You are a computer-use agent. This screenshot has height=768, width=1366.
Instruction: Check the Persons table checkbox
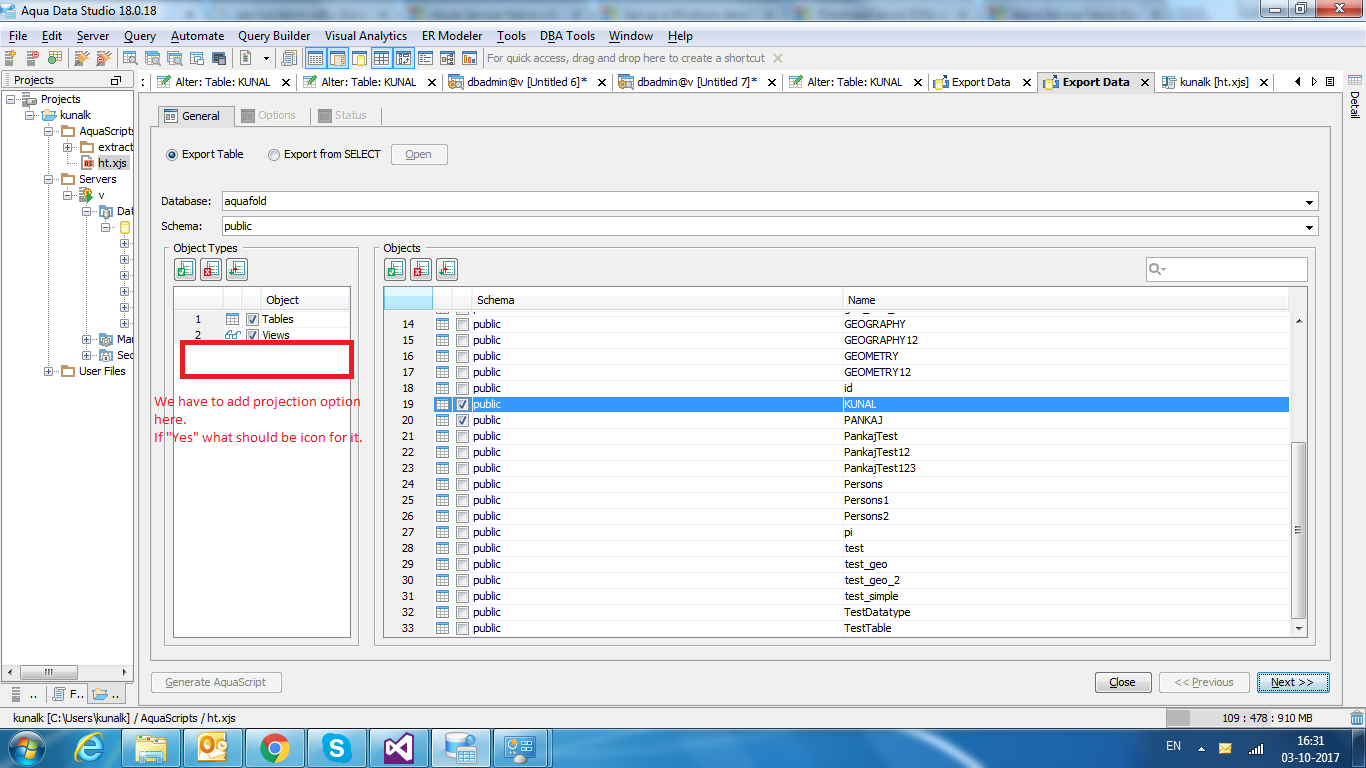[462, 484]
